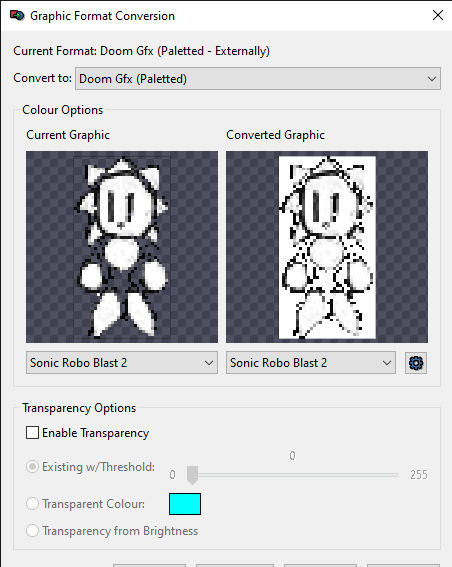This screenshot has height=567, width=452.
Task: Click the Enable Transparency label text
Action: pos(95,433)
